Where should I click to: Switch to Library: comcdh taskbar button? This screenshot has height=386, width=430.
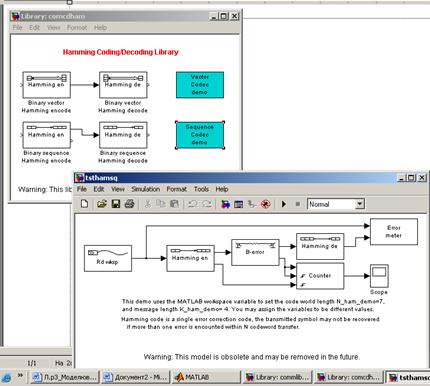(349, 377)
